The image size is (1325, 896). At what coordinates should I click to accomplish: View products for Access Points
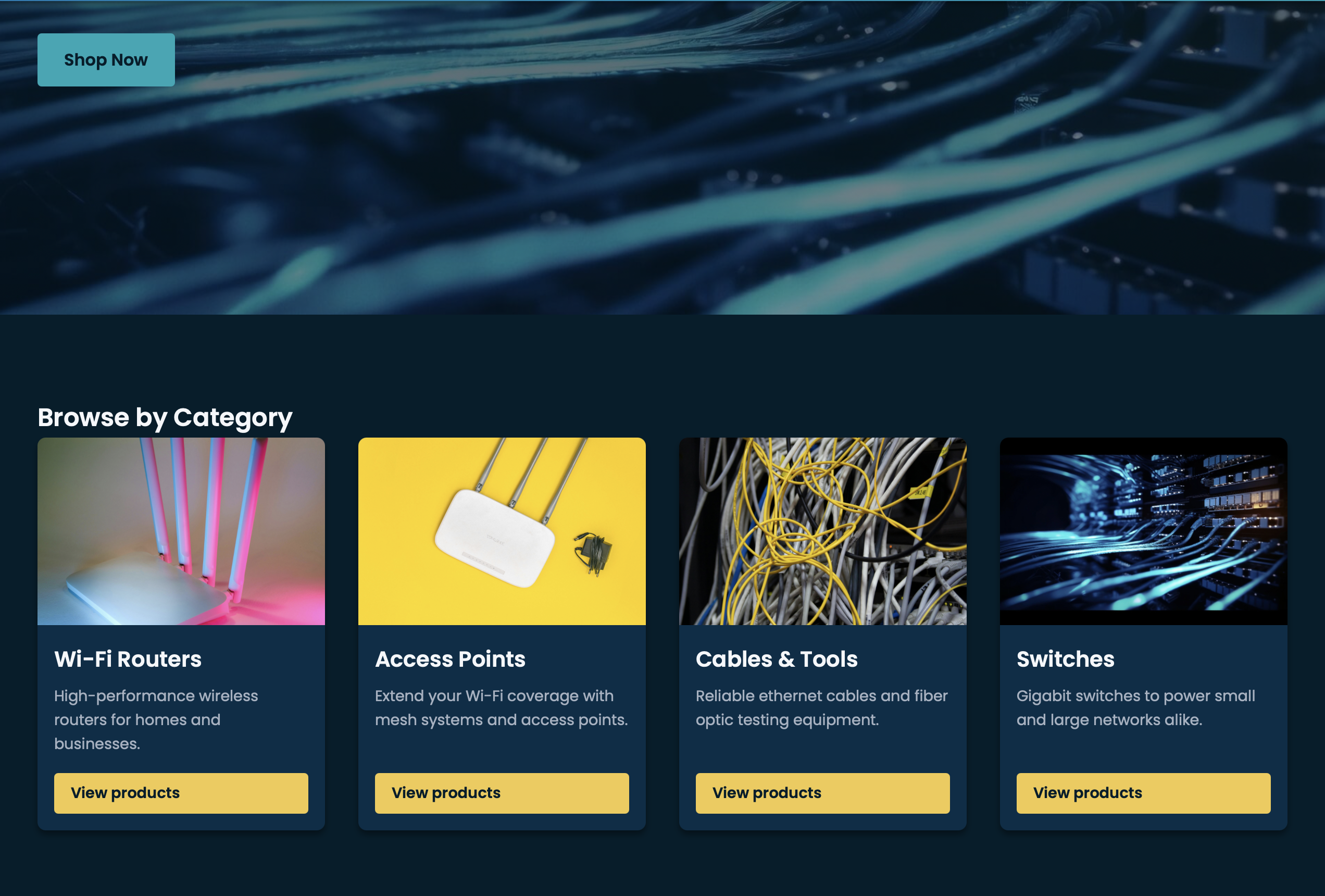tap(501, 793)
